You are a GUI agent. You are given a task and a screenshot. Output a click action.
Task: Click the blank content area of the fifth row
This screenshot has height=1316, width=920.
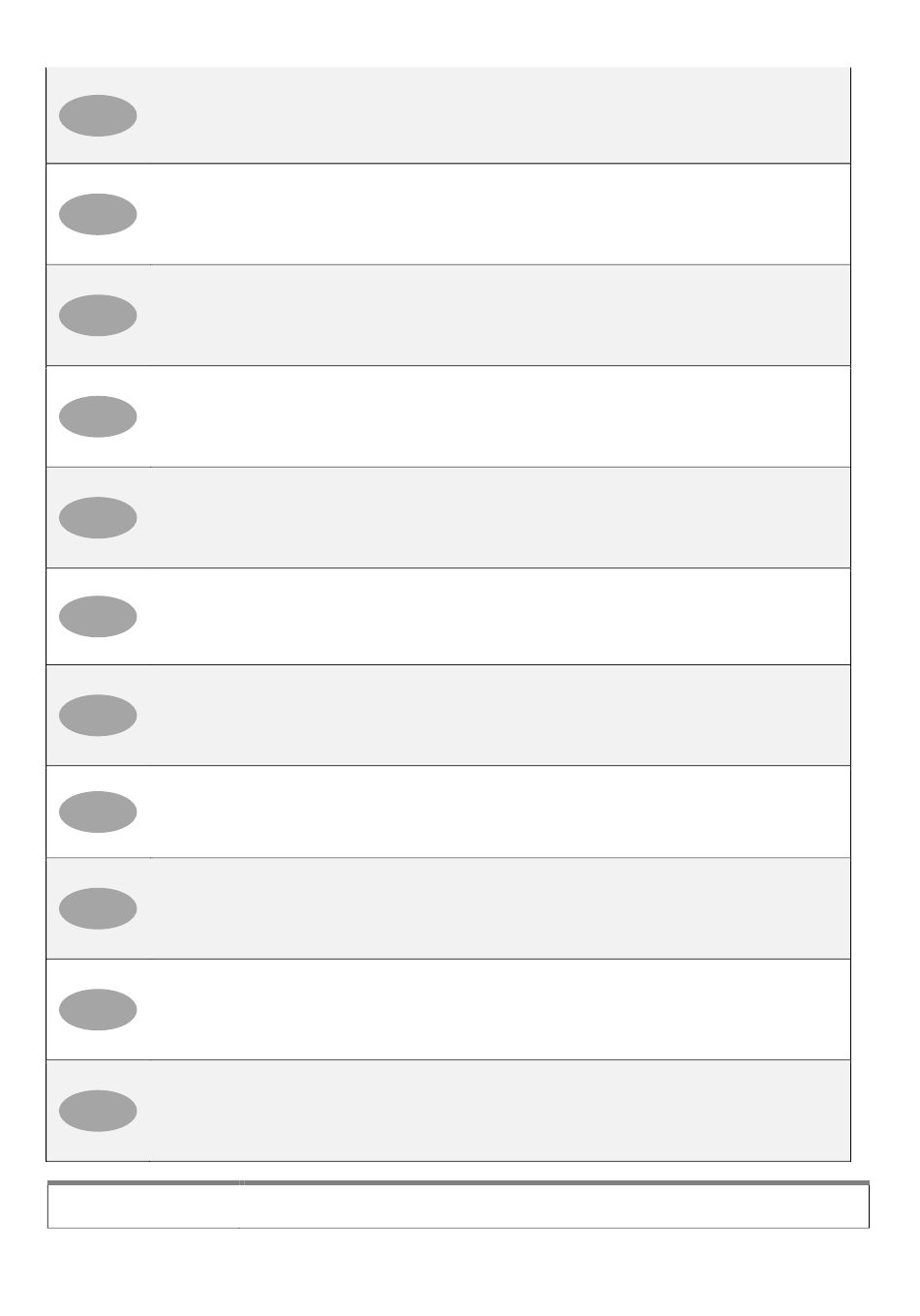(x=500, y=517)
